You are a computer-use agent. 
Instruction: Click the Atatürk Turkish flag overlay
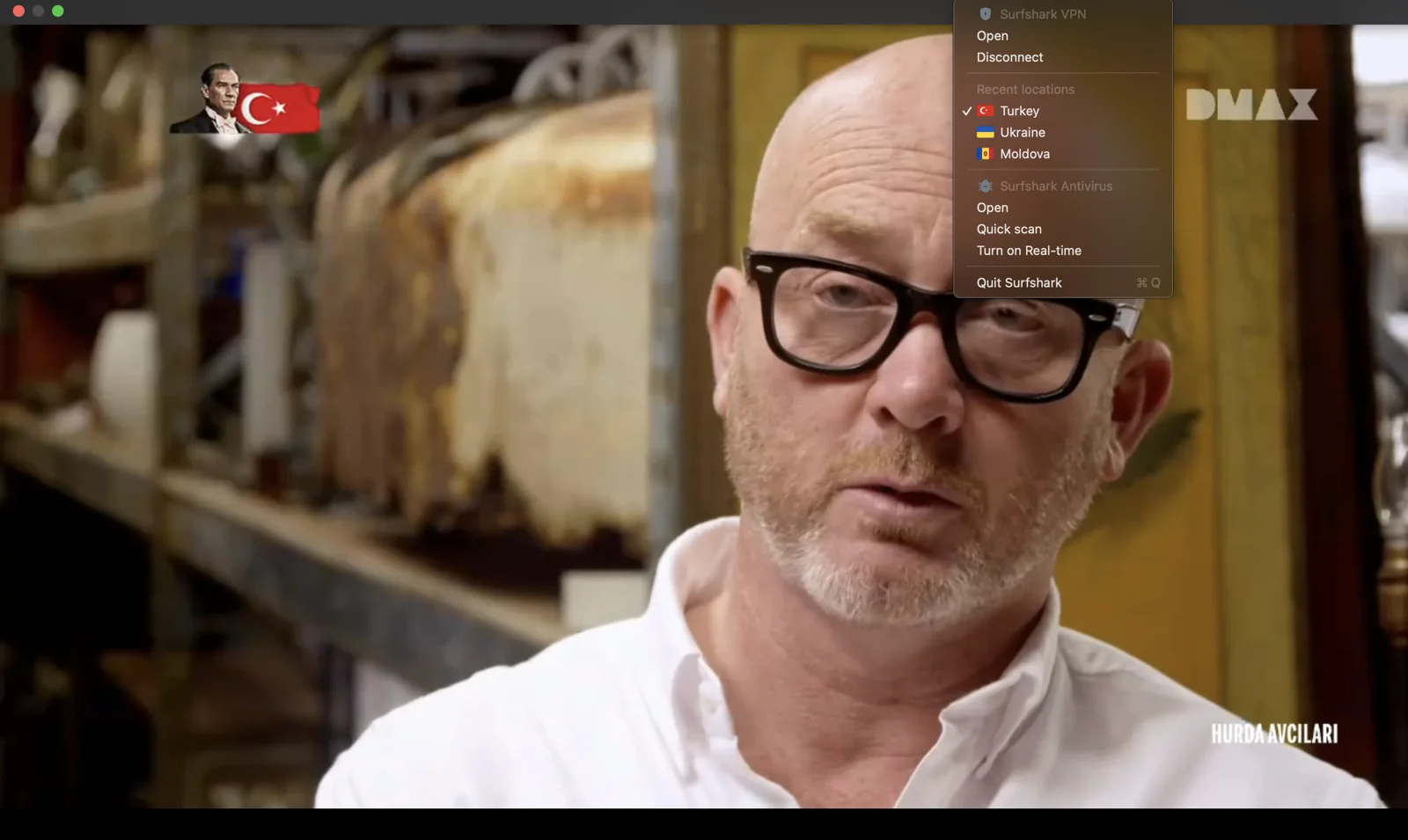(x=246, y=101)
